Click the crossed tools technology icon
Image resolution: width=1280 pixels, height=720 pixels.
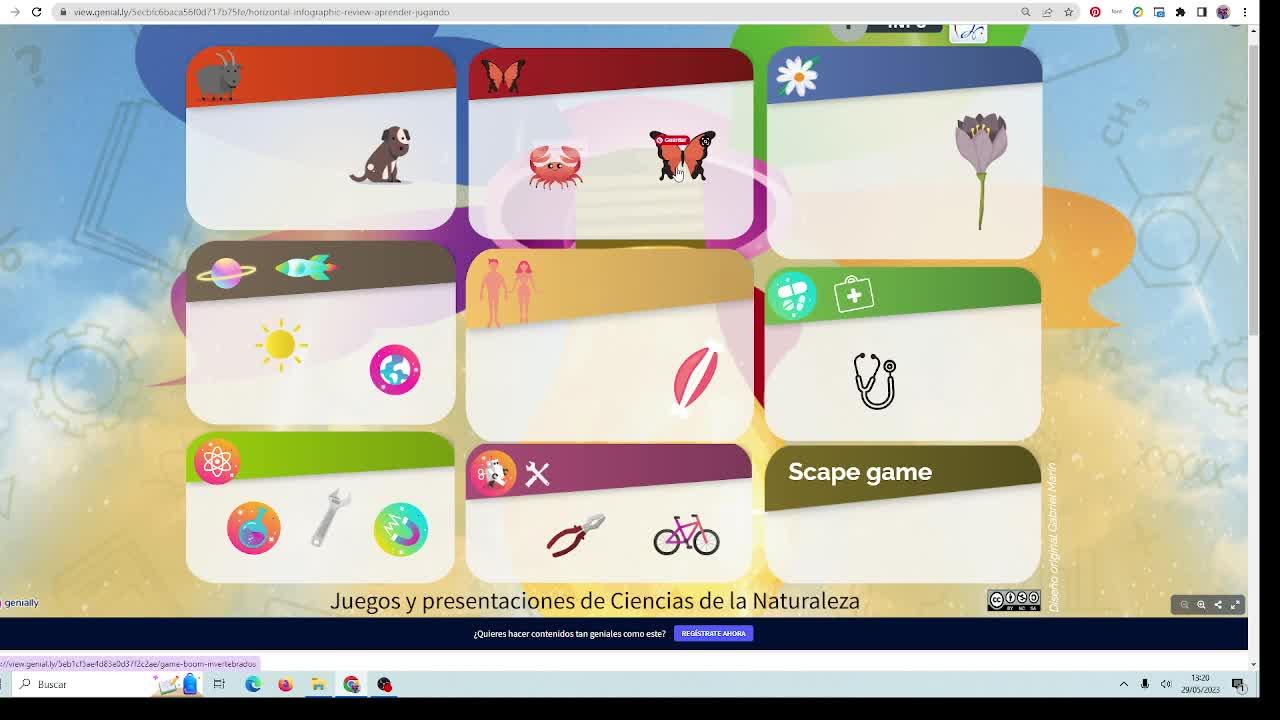pyautogui.click(x=537, y=474)
